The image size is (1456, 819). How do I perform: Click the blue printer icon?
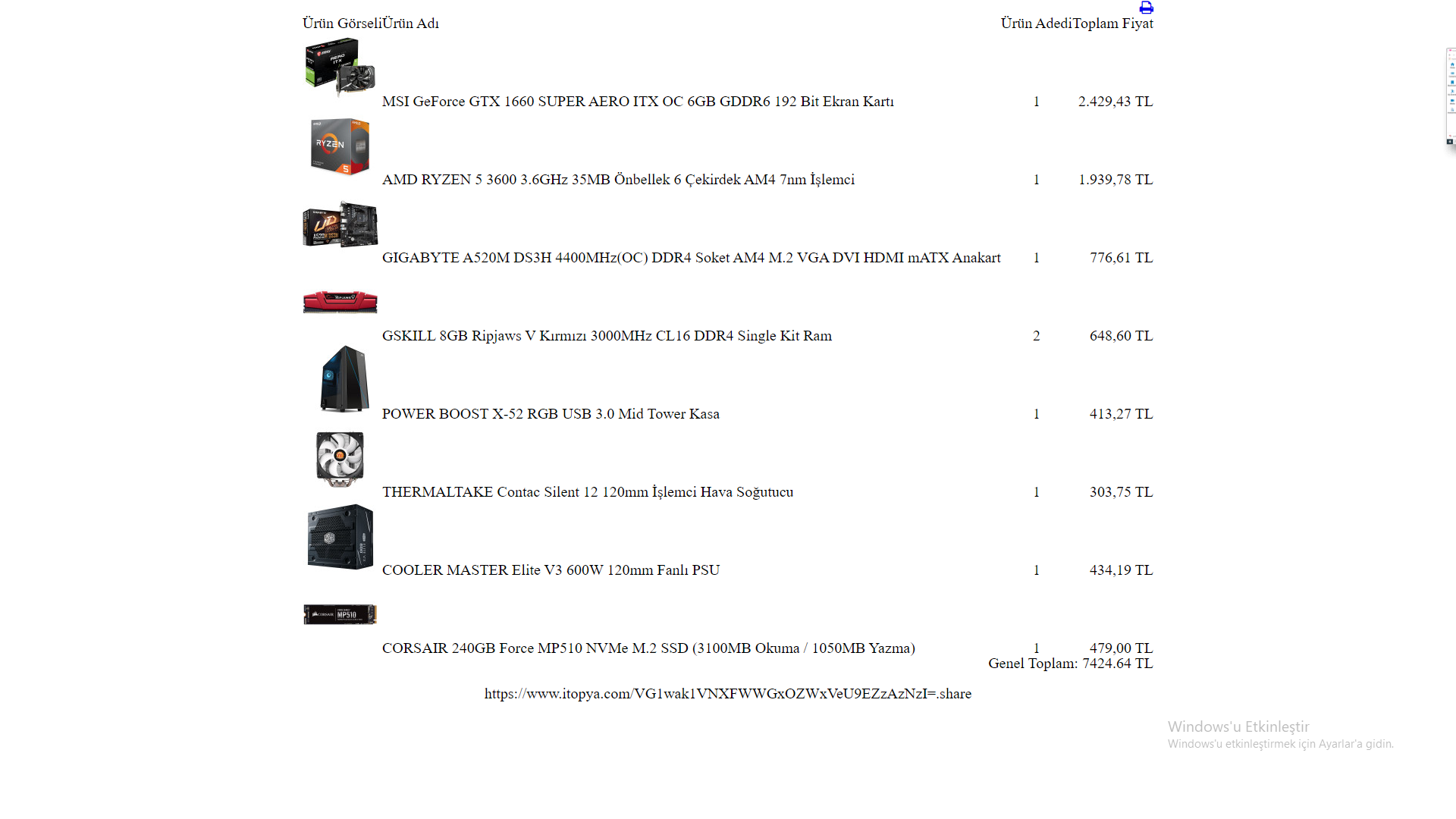tap(1146, 8)
